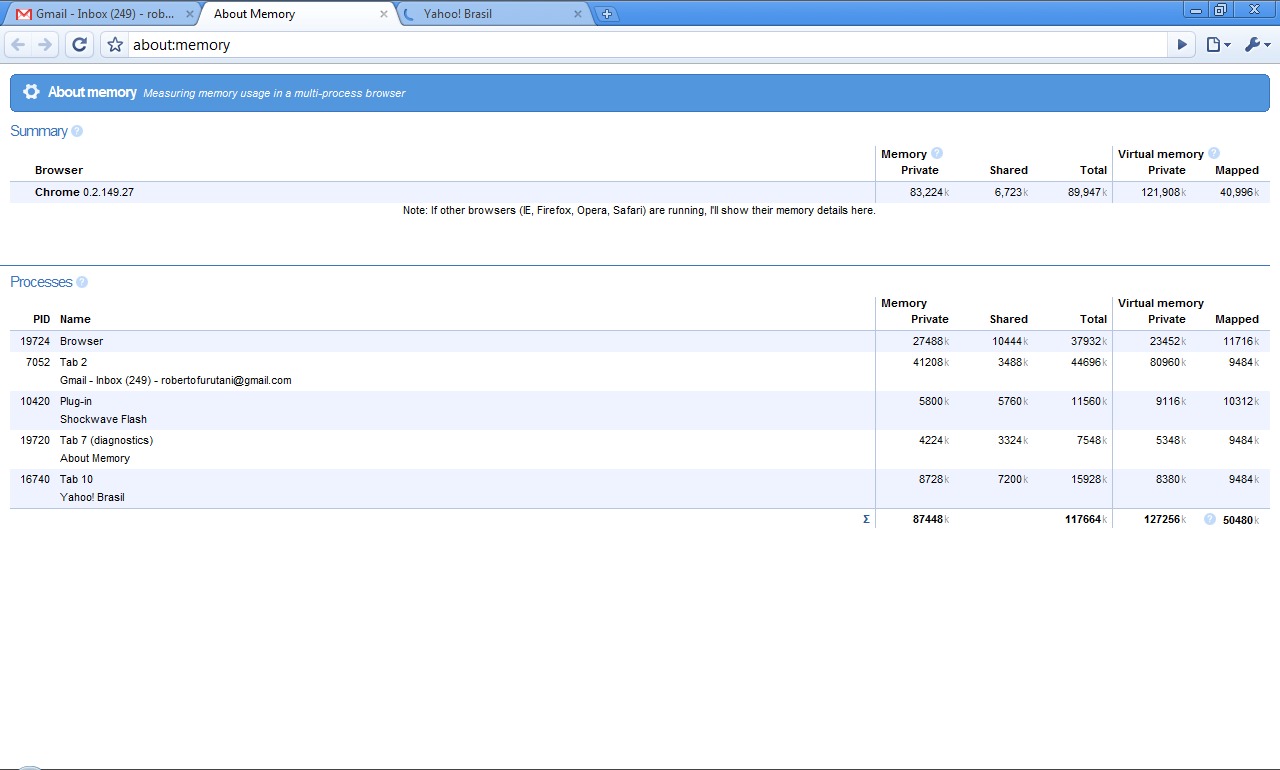This screenshot has height=770, width=1280.
Task: Click PID 19720 in the Processes table
Action: click(35, 440)
